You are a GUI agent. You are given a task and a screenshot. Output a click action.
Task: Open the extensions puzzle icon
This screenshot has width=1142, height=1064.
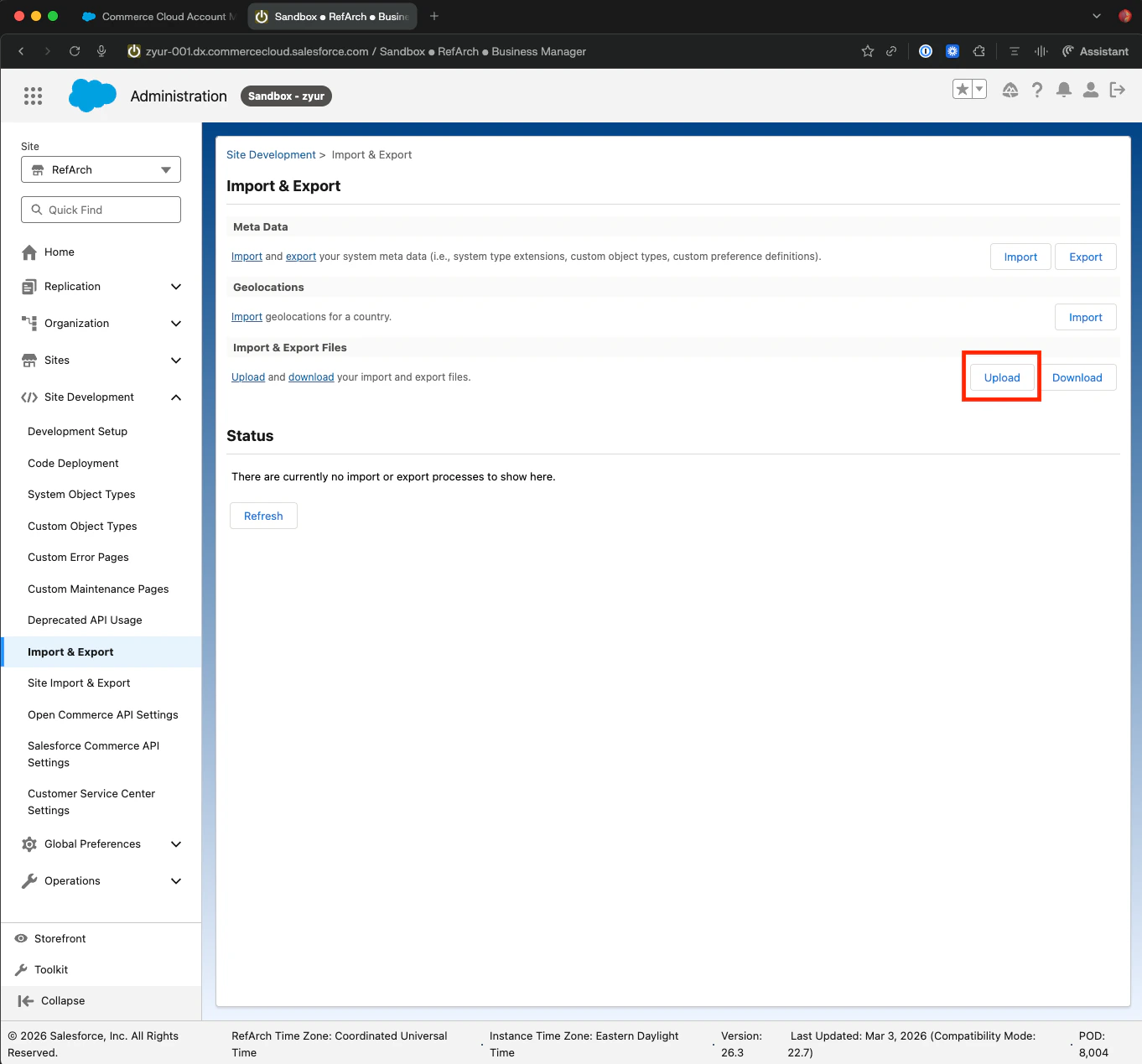tap(978, 51)
